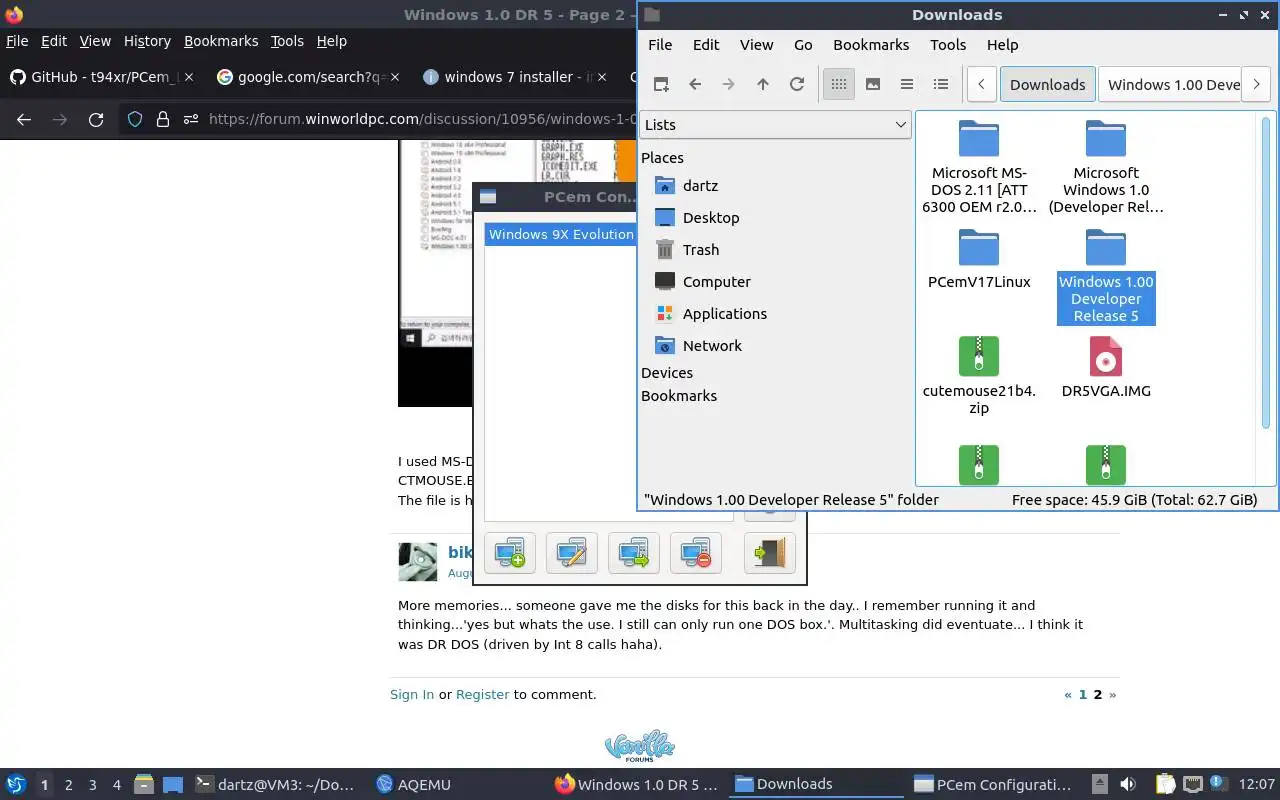This screenshot has height=800, width=1280.
Task: Click PCem remove machine icon
Action: click(x=696, y=553)
